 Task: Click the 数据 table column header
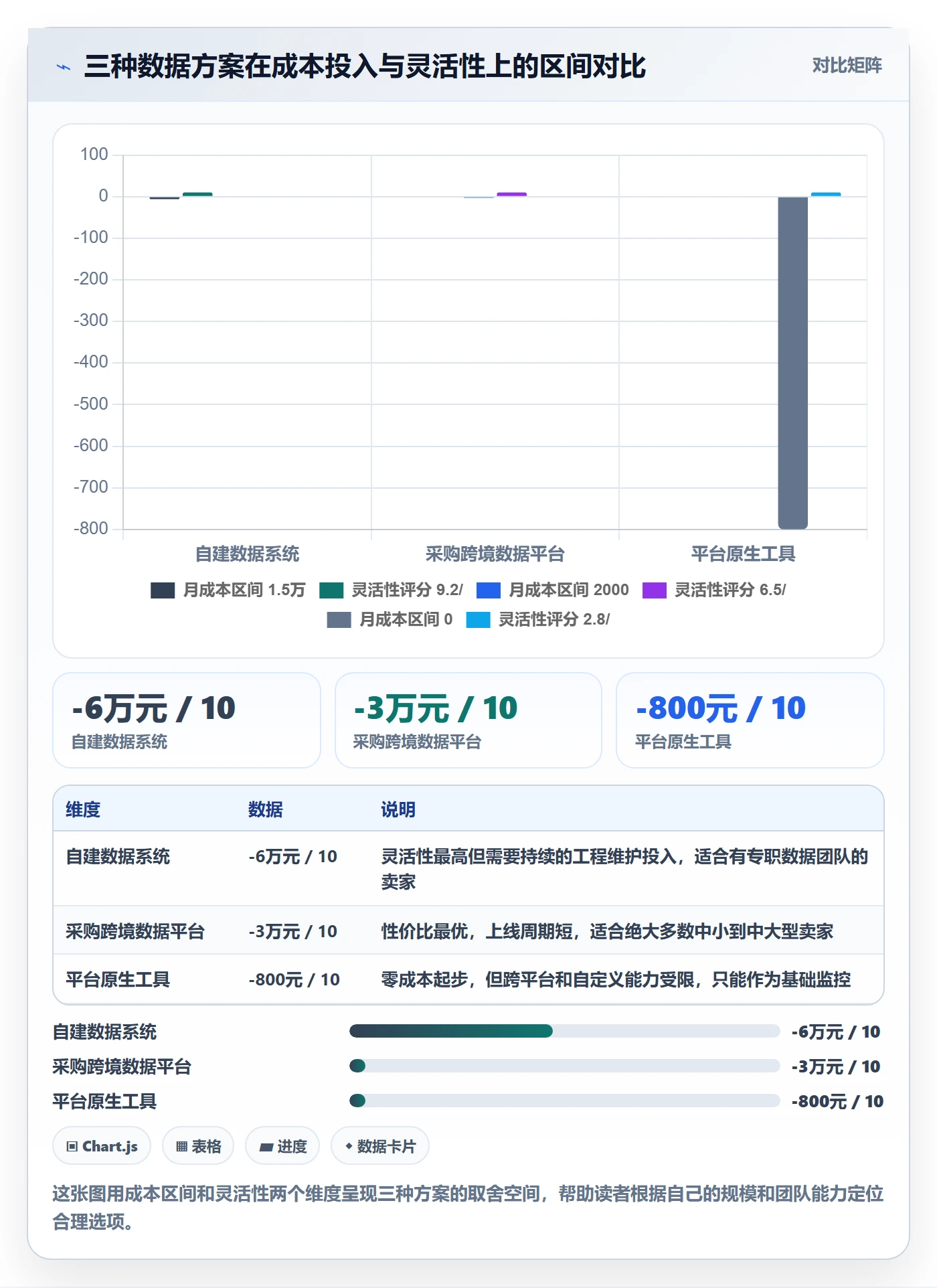(266, 809)
